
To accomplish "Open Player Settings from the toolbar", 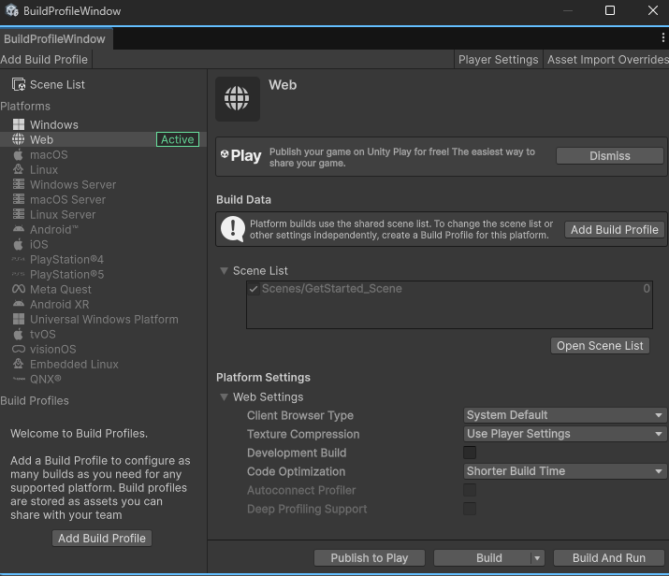I will (498, 60).
